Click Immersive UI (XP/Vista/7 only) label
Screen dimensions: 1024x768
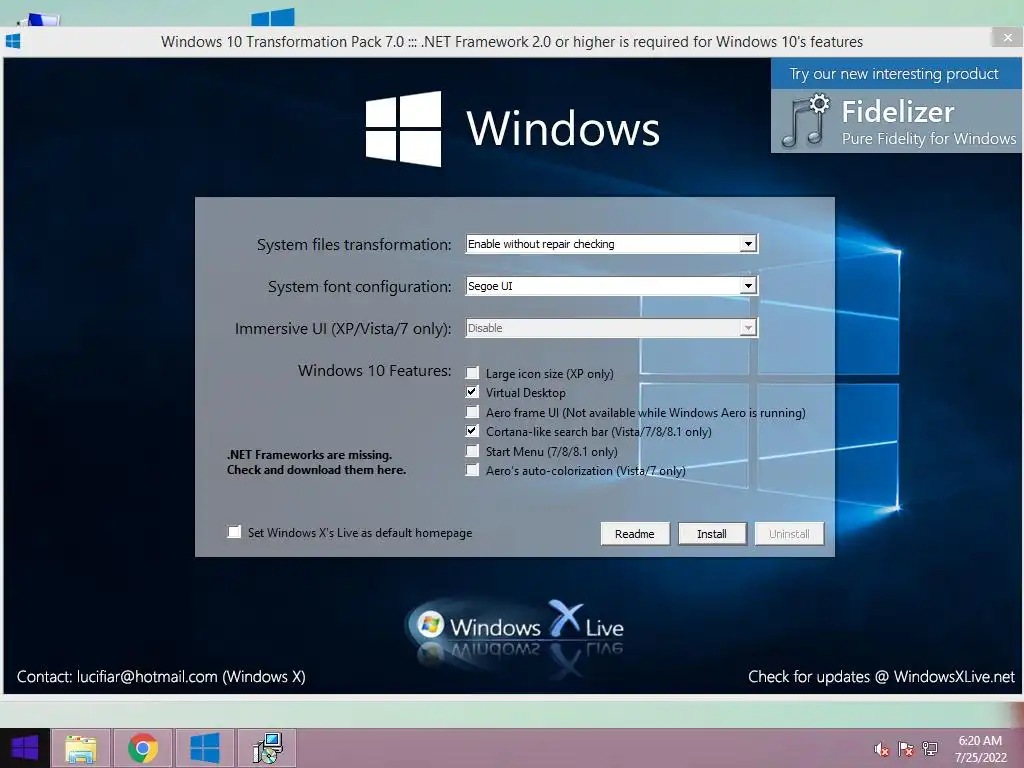click(344, 328)
